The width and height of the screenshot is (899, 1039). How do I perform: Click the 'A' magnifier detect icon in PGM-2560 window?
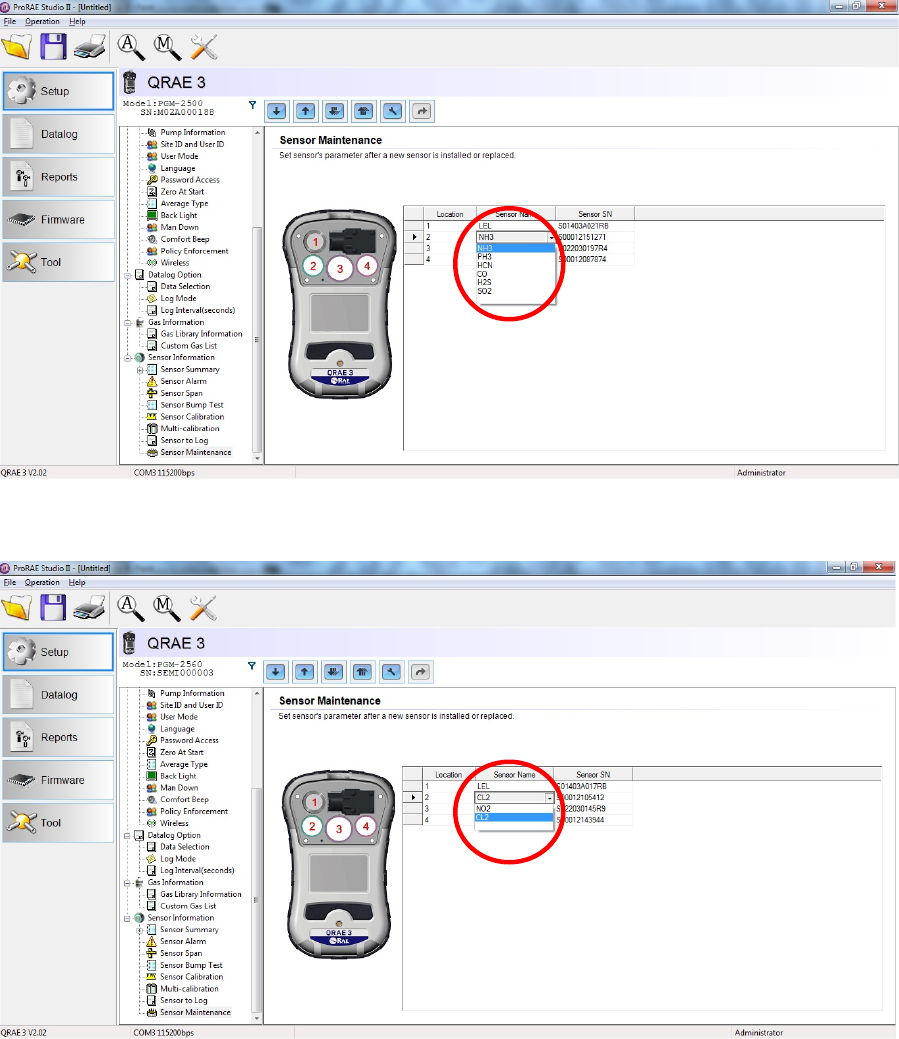[130, 608]
